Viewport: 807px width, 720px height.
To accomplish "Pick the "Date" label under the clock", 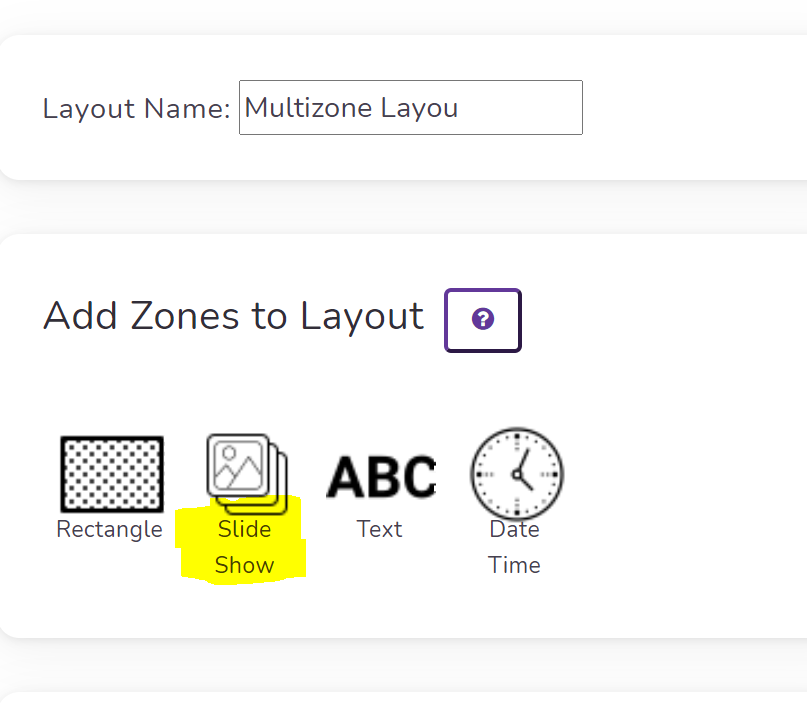I will (515, 529).
